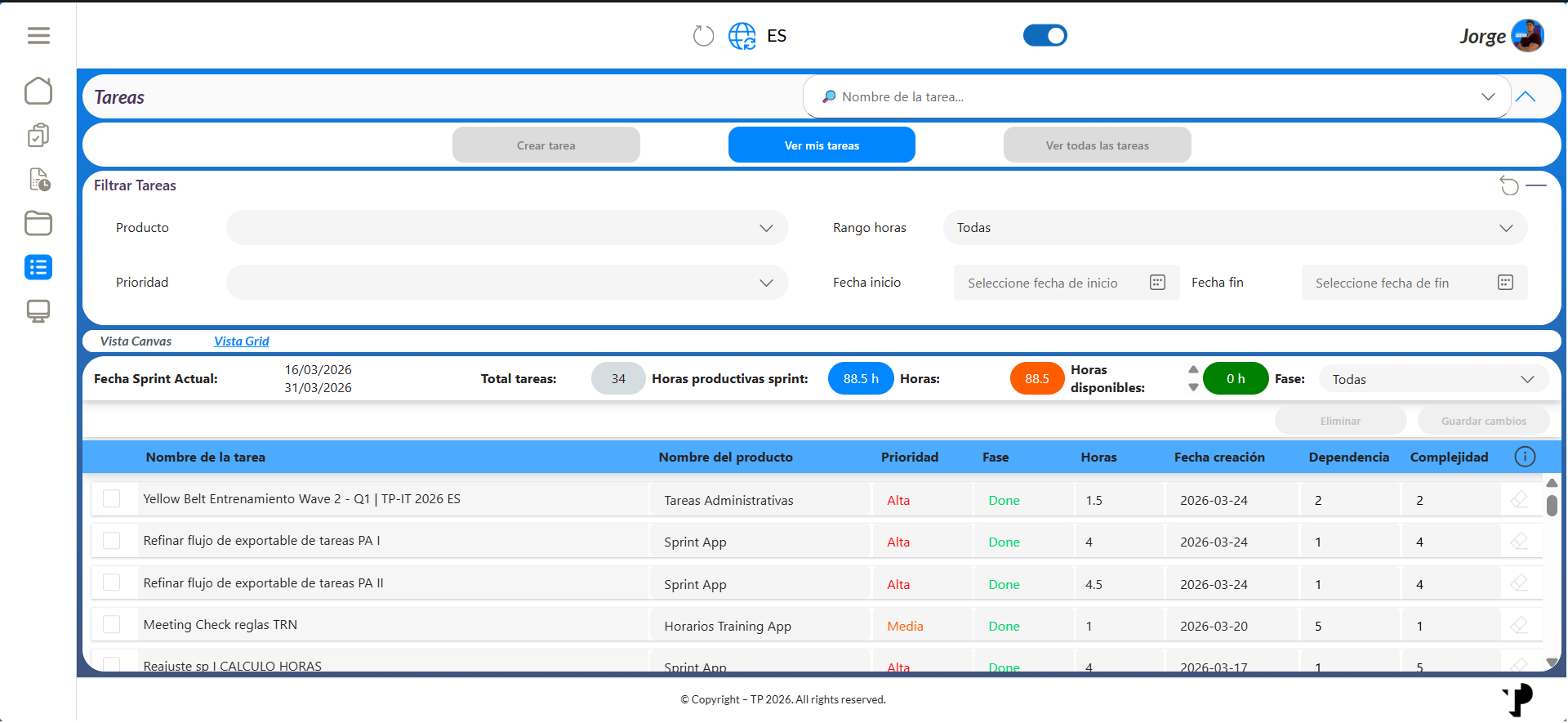The width and height of the screenshot is (1568, 723).
Task: Check the Yellow Belt Entrenamiento task checkbox
Action: [112, 498]
